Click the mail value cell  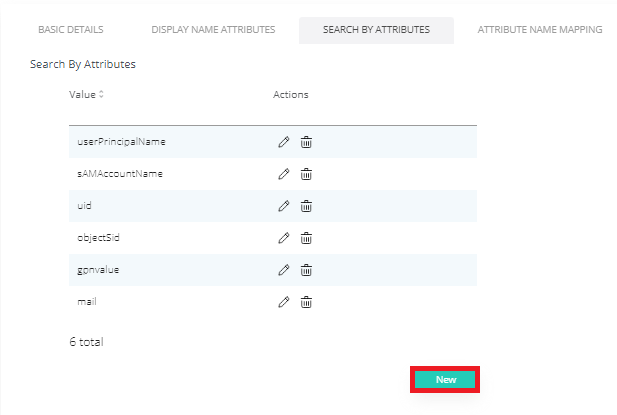87,301
